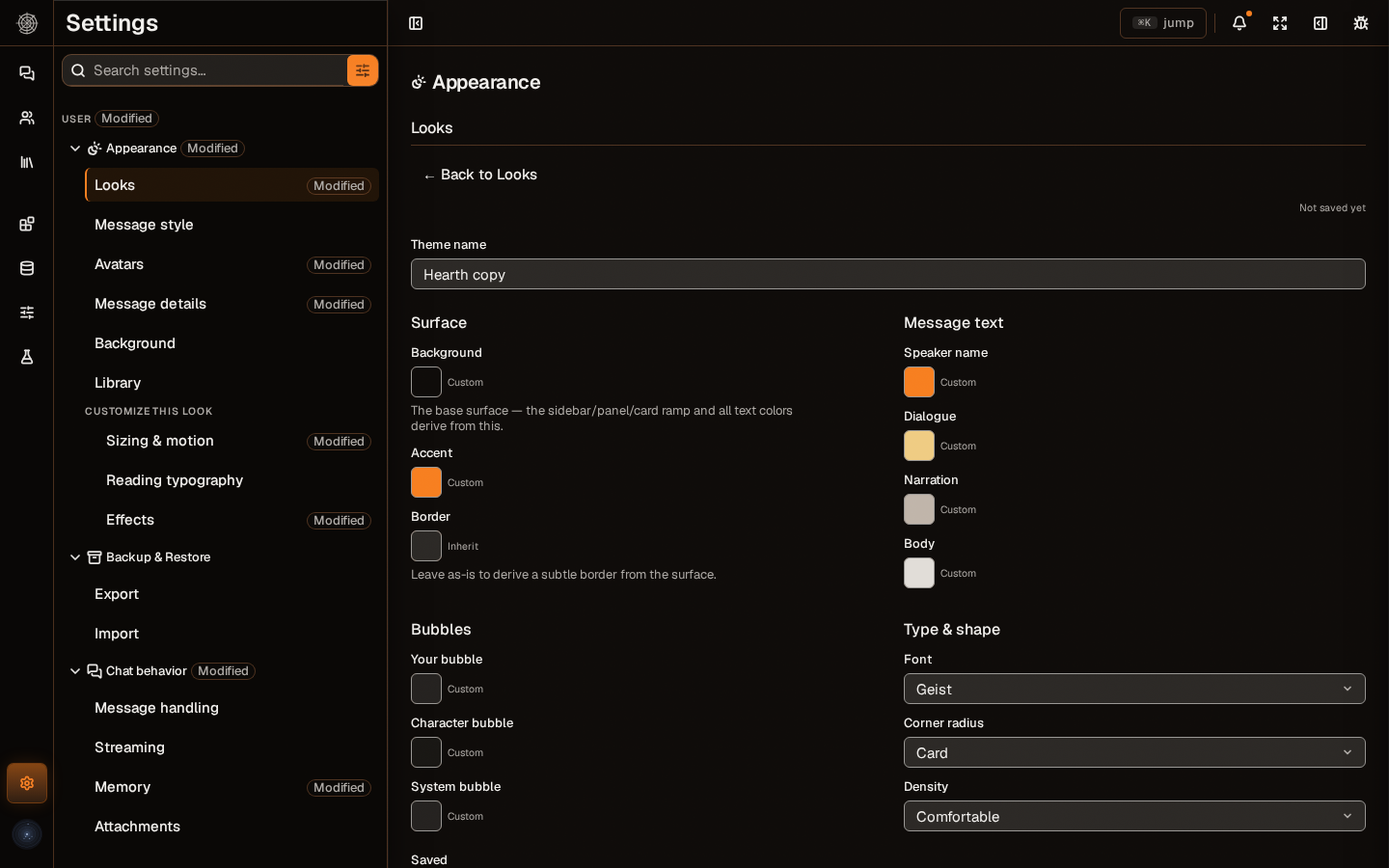Click the Appearance heading icon
This screenshot has height=868, width=1389.
tap(419, 82)
